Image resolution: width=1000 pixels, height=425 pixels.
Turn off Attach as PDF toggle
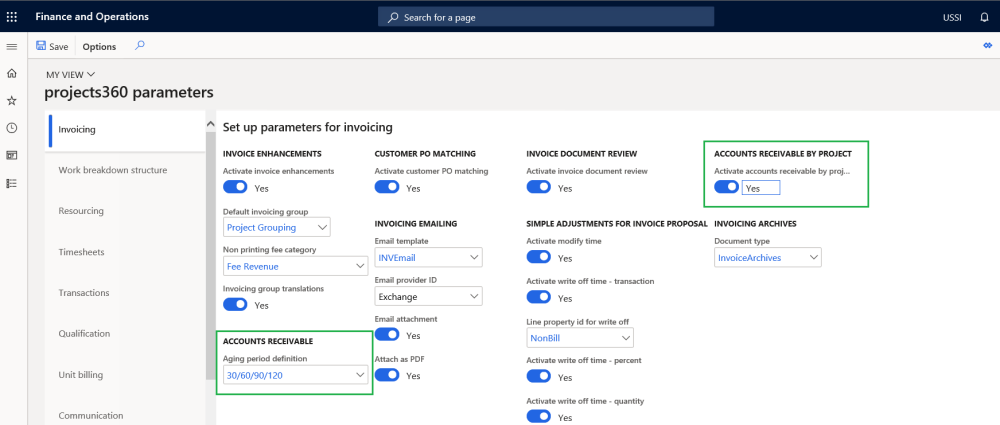point(387,375)
